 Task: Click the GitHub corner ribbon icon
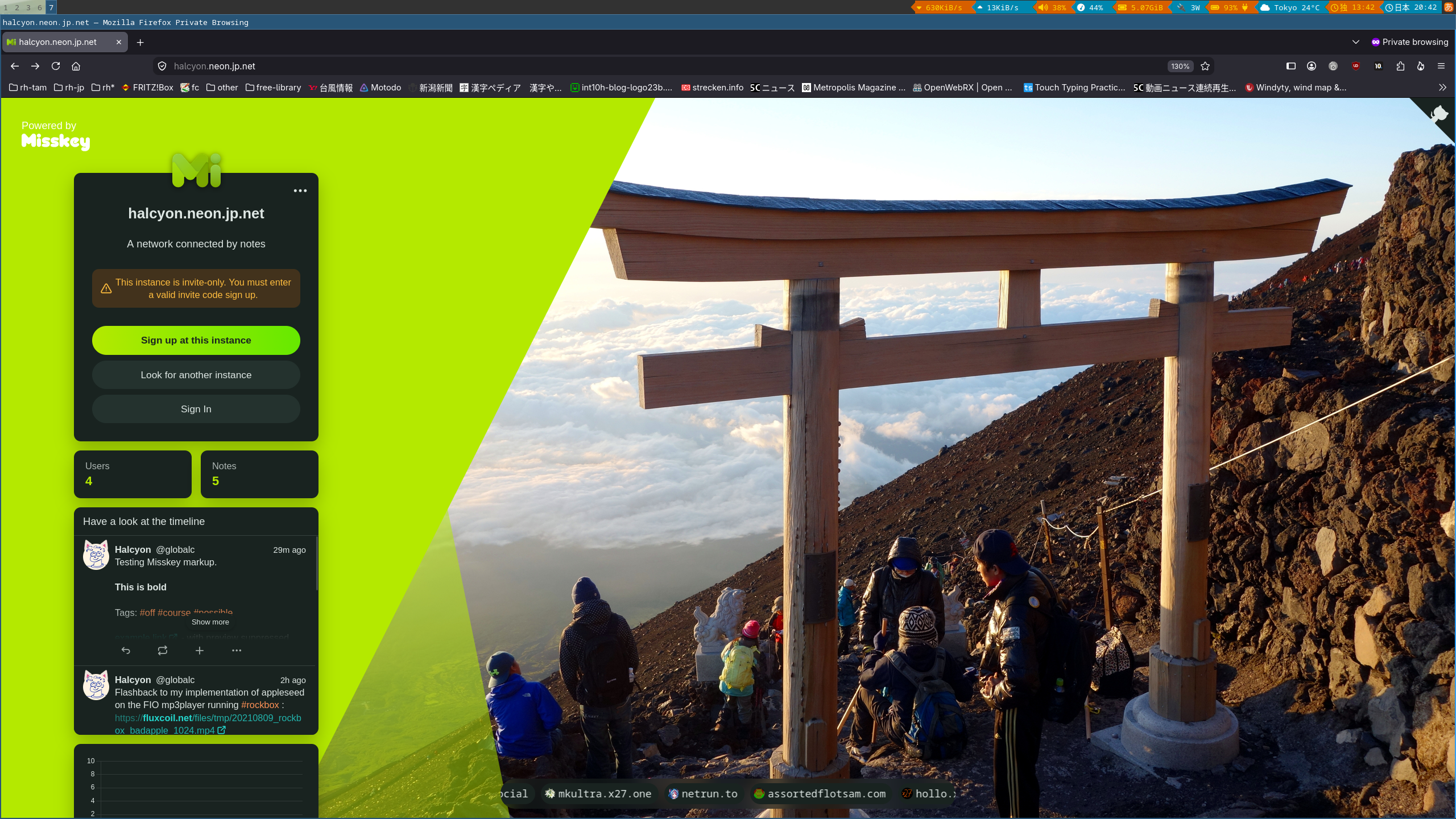1438,115
